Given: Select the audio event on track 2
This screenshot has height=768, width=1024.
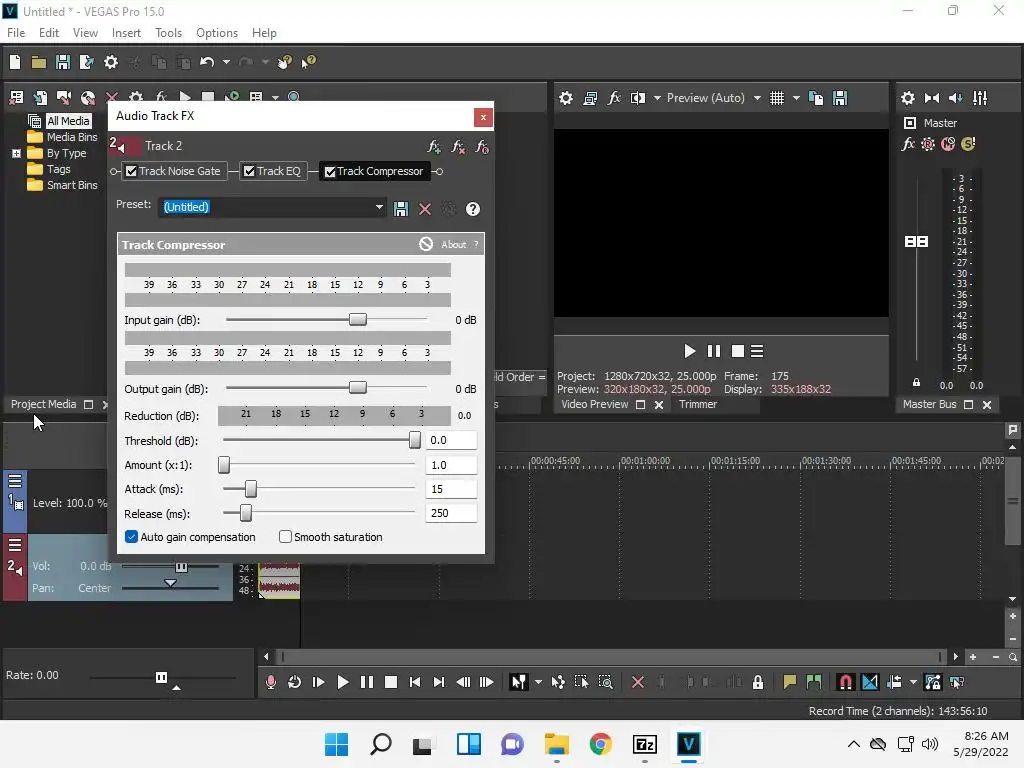Looking at the screenshot, I should click(279, 581).
